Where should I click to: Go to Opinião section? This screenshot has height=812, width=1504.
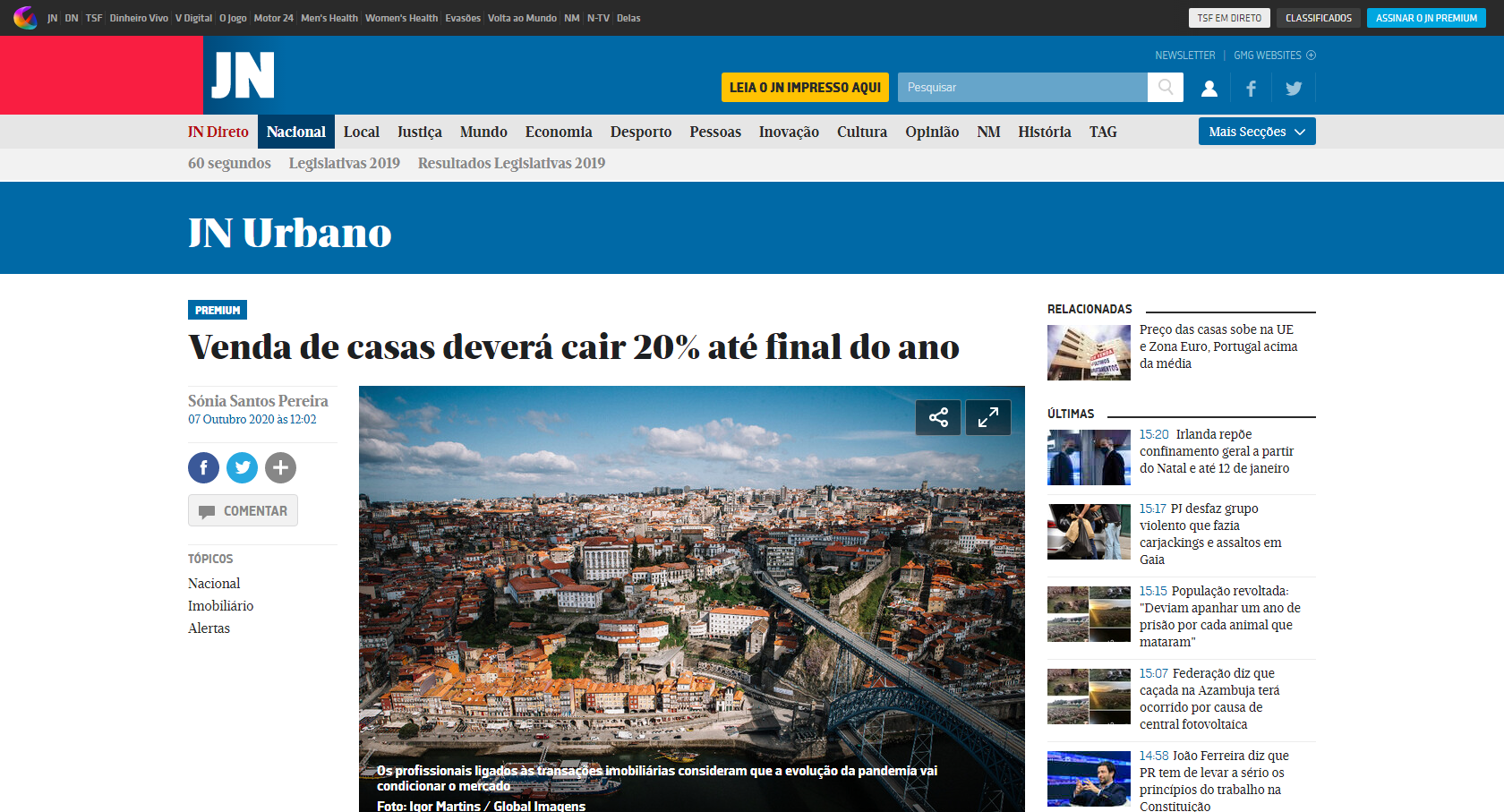(932, 132)
